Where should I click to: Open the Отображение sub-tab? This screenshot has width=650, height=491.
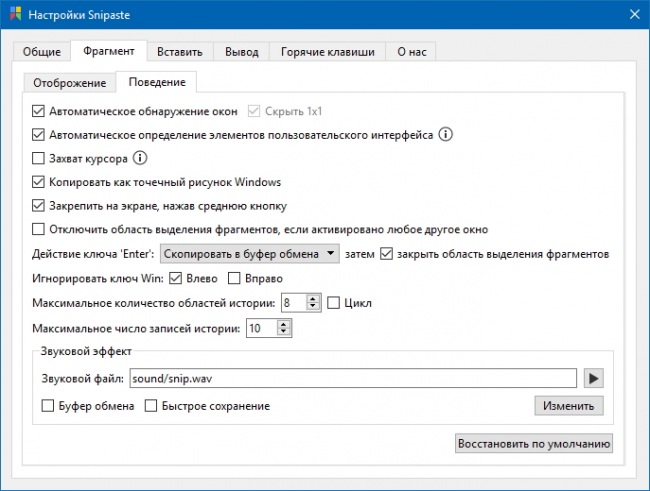coord(70,83)
